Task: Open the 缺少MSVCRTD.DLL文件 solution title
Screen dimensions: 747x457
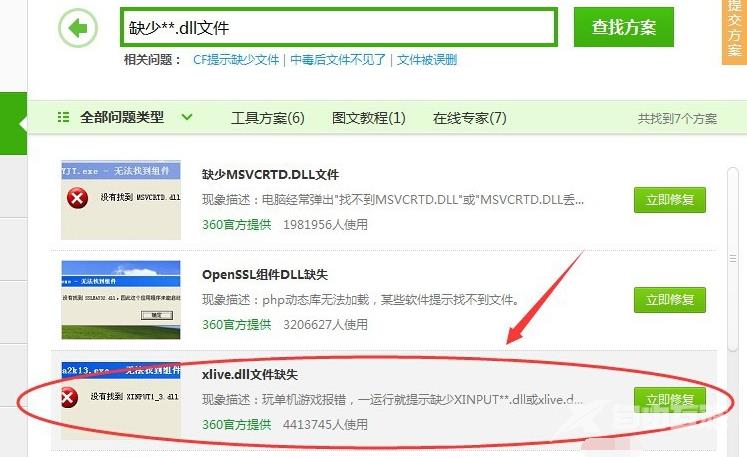Action: (270, 174)
